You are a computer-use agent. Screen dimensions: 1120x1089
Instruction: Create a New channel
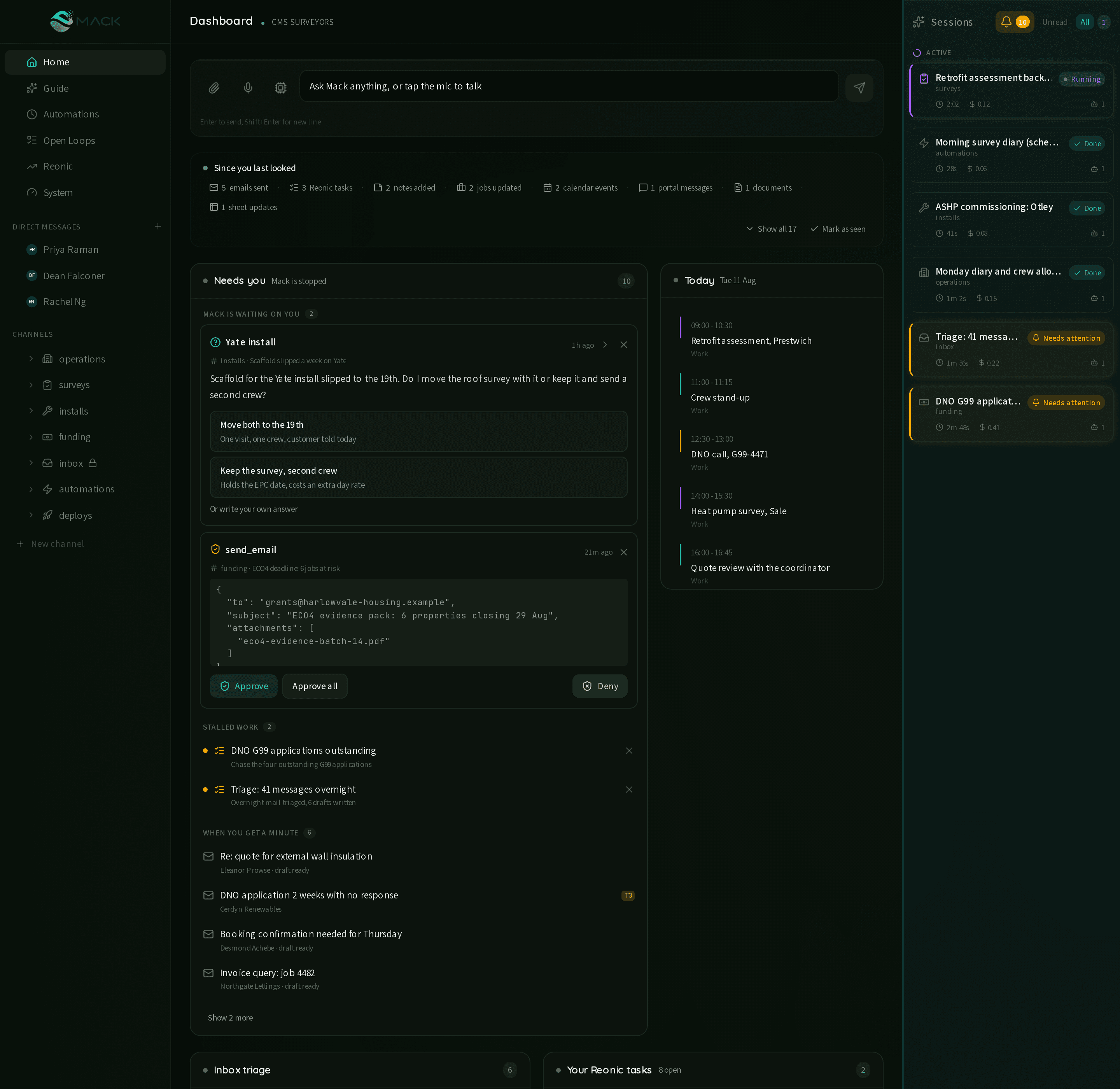coord(51,543)
